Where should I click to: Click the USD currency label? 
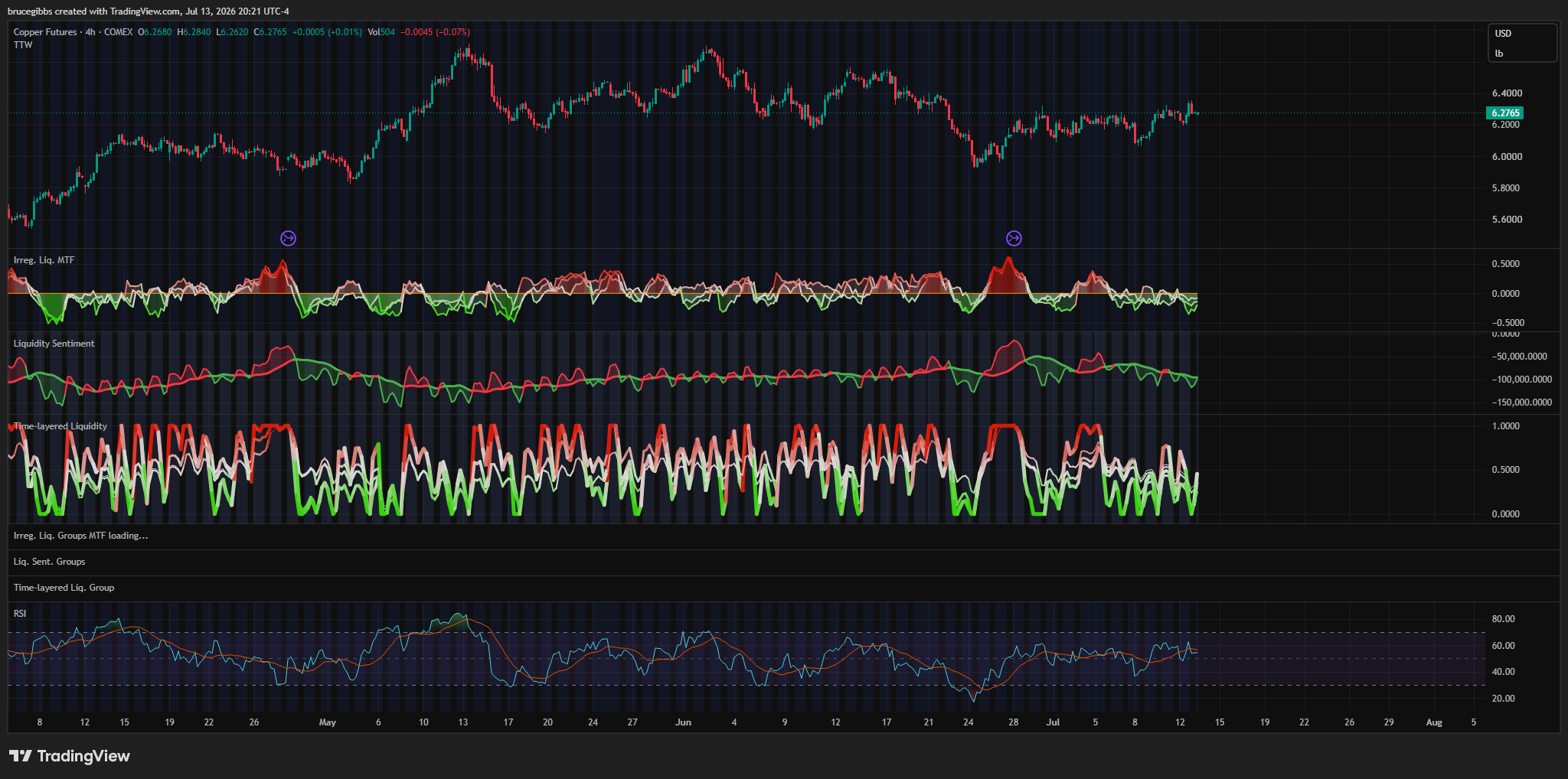coord(1503,34)
